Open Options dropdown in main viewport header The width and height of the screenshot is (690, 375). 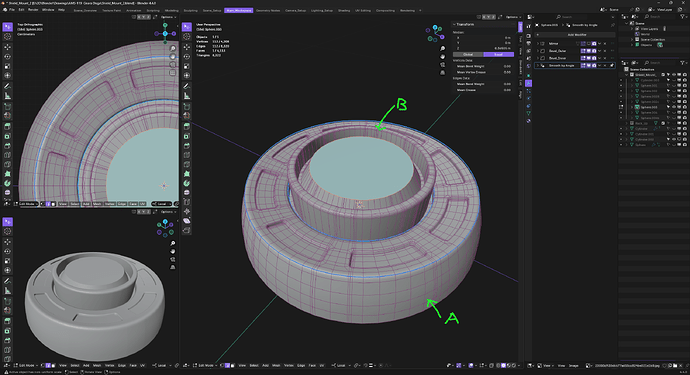(513, 17)
